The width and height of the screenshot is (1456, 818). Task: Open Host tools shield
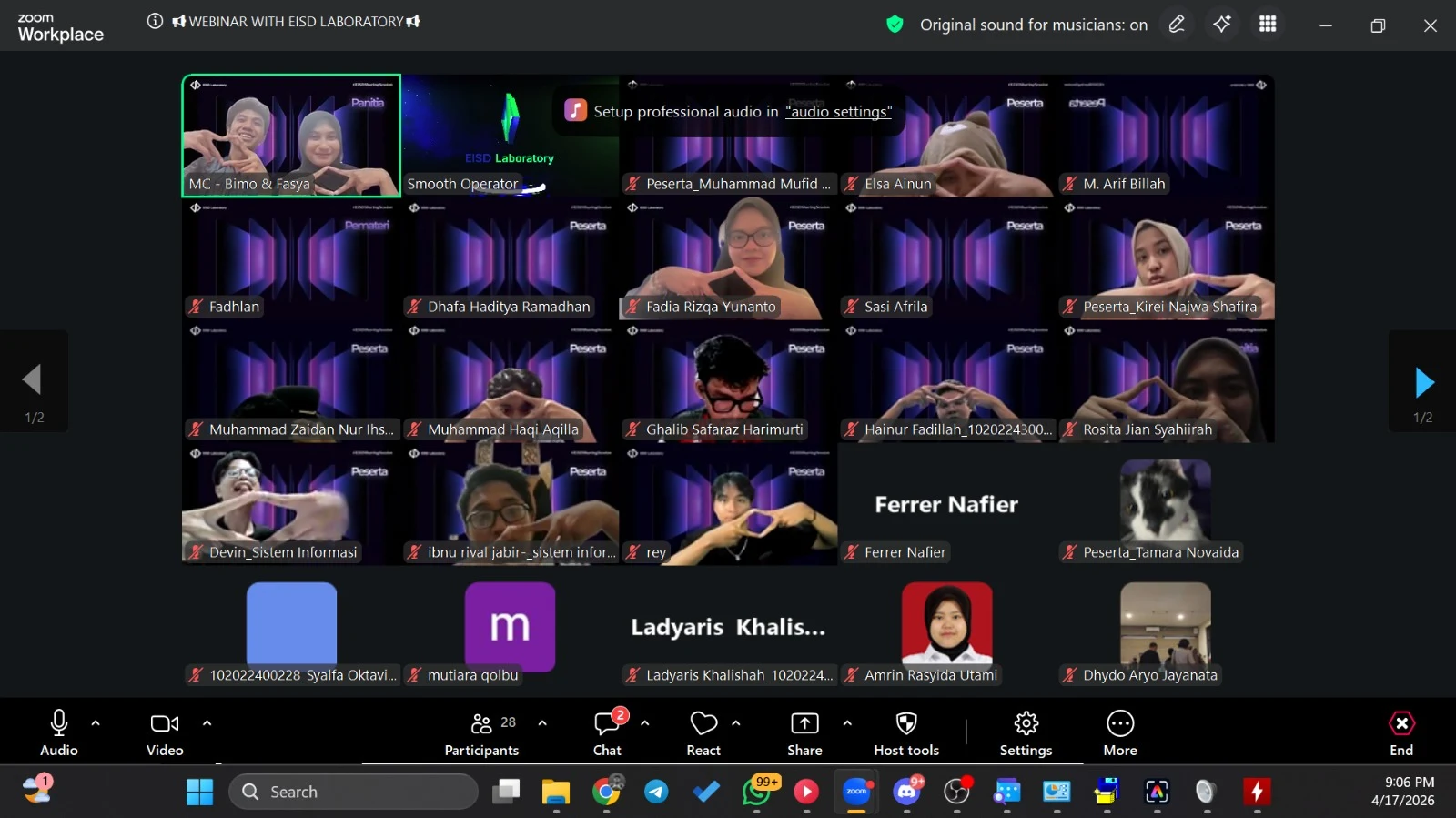pos(906,732)
